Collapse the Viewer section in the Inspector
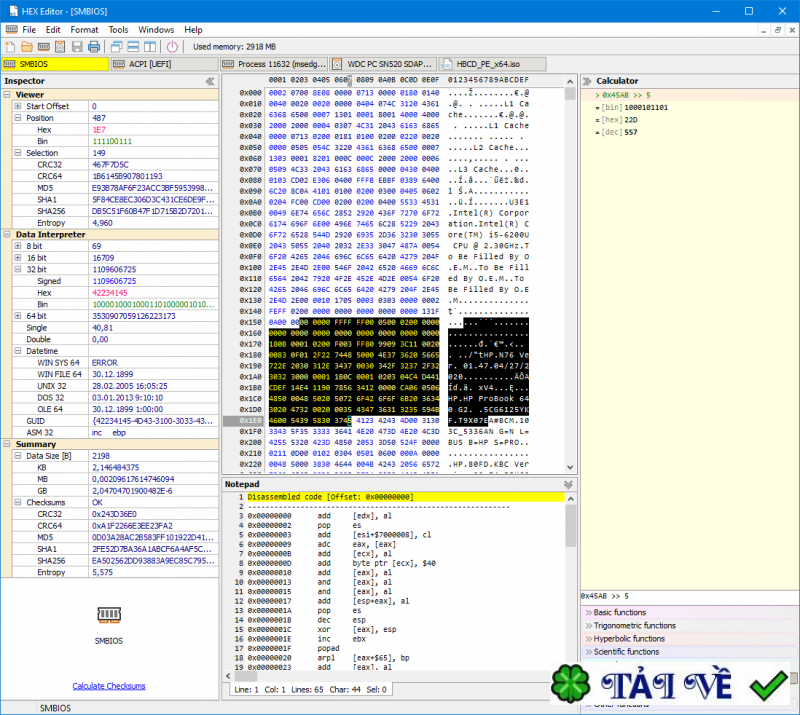Image resolution: width=800 pixels, height=715 pixels. click(x=9, y=94)
